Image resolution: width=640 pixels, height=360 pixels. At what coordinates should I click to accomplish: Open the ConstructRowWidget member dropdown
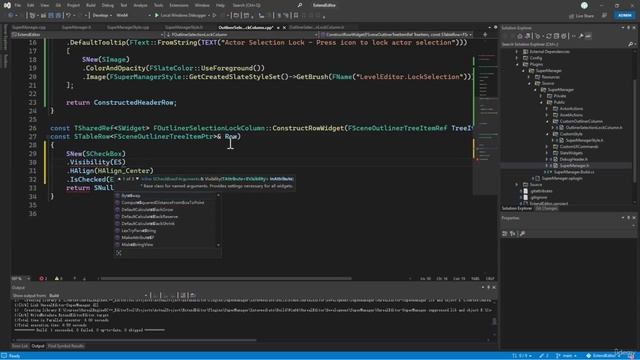(397, 35)
